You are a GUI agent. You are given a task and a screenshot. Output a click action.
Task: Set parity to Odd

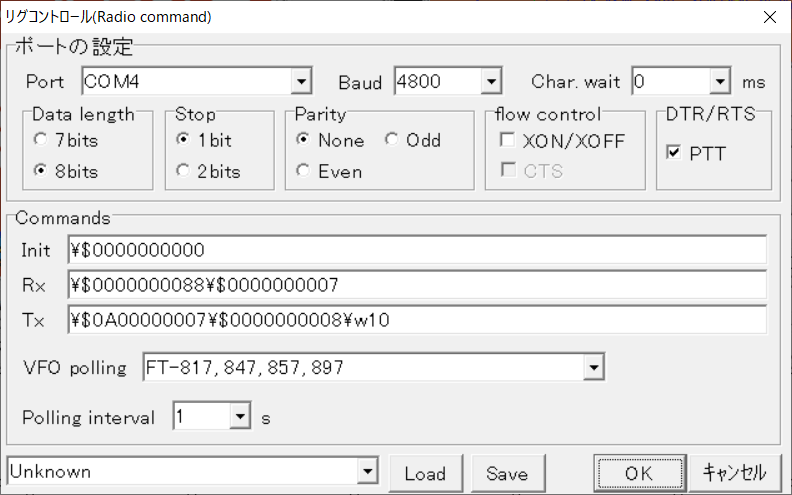[x=392, y=140]
